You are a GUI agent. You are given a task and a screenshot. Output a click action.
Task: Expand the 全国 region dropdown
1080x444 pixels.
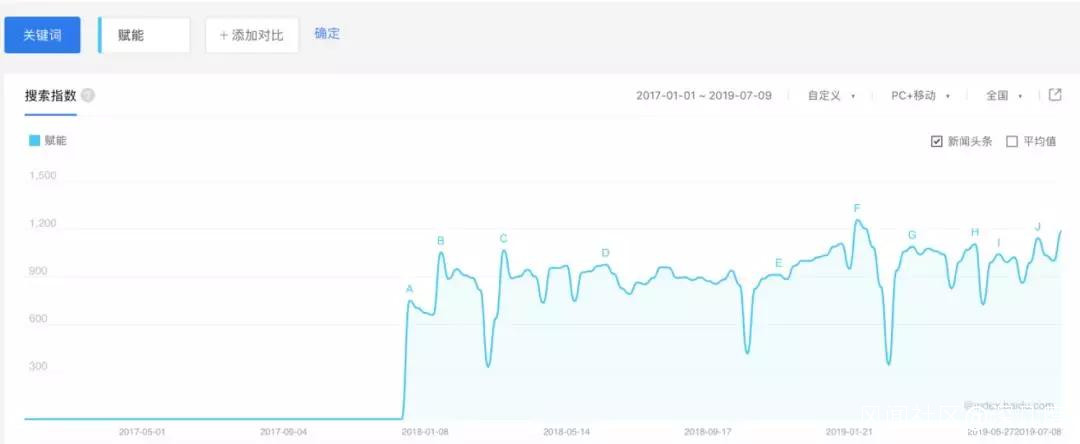click(x=1004, y=96)
